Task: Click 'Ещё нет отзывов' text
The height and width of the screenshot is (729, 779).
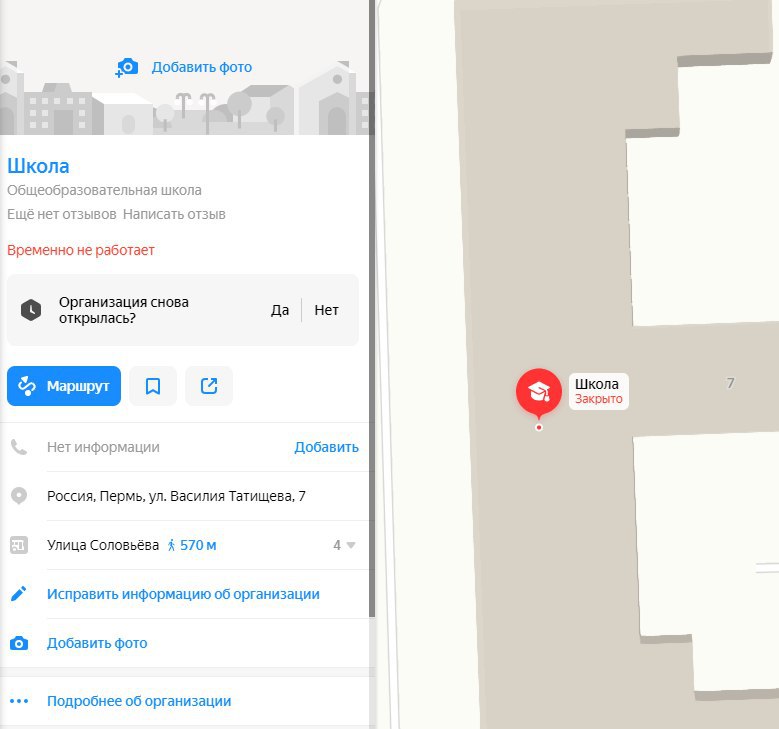Action: (62, 214)
